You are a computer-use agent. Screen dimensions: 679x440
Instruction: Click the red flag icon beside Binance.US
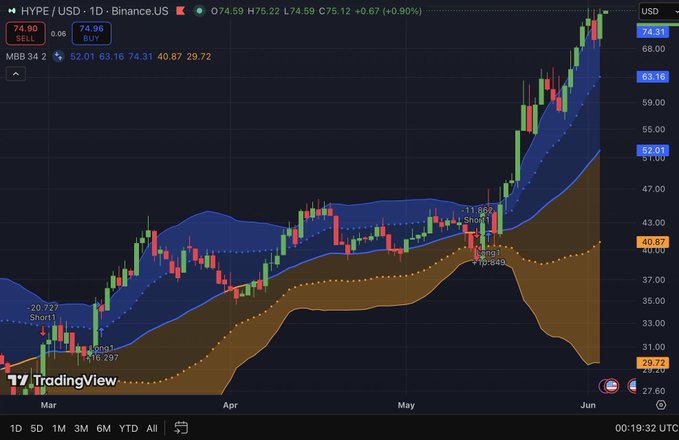tap(181, 11)
